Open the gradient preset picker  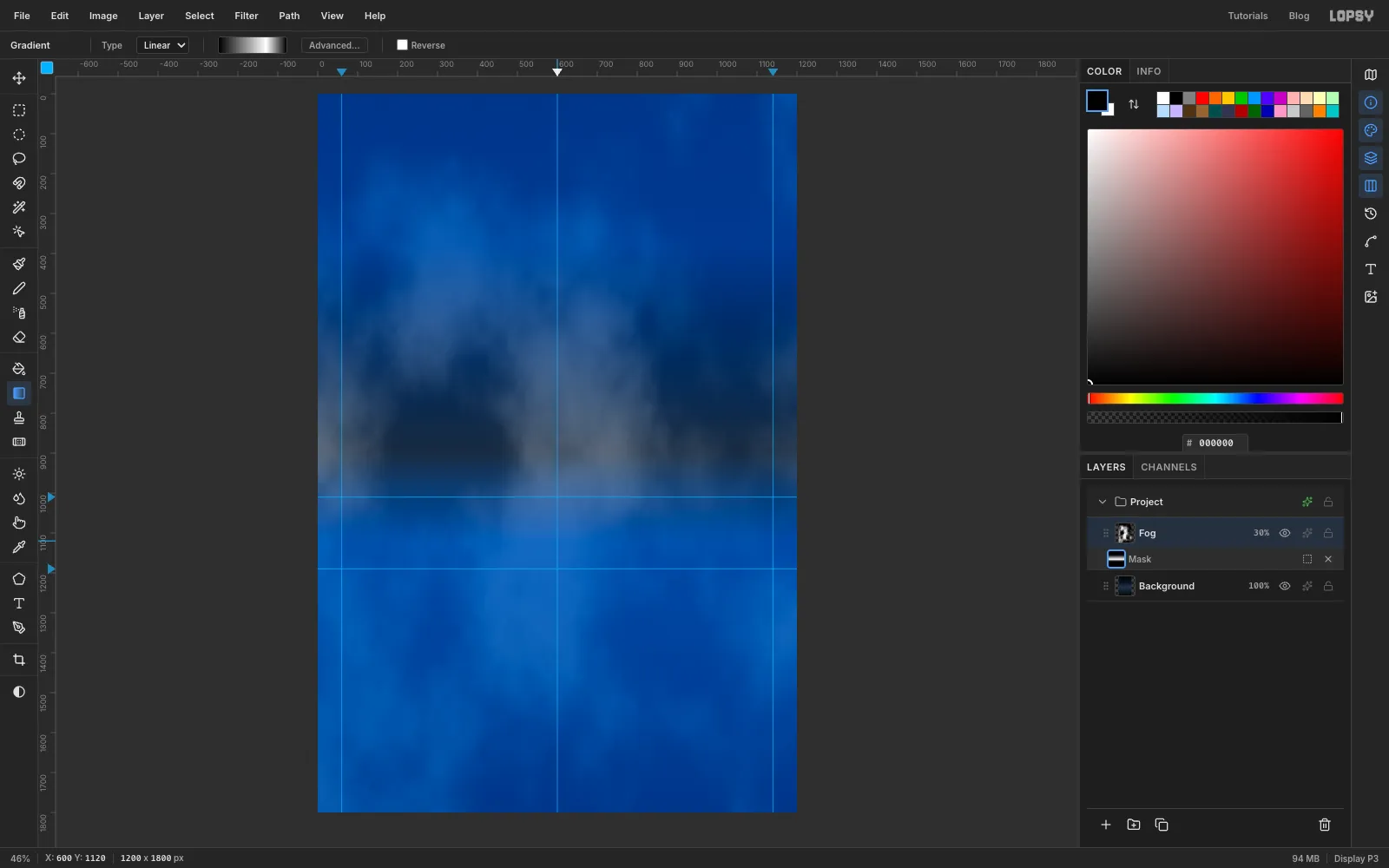(x=252, y=45)
